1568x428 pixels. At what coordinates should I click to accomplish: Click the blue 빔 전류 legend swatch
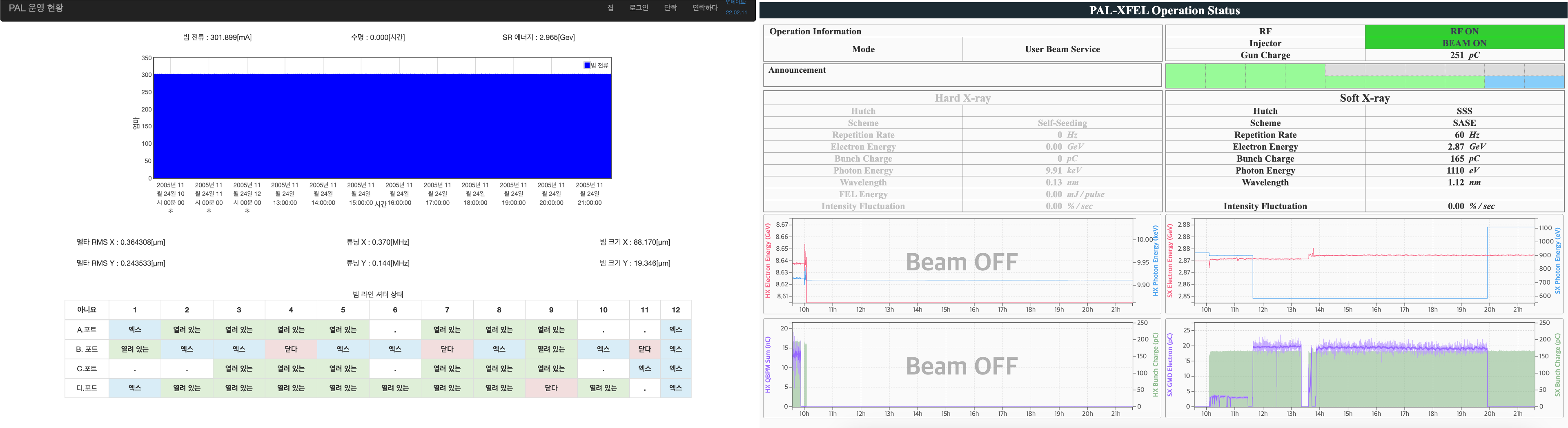point(587,65)
